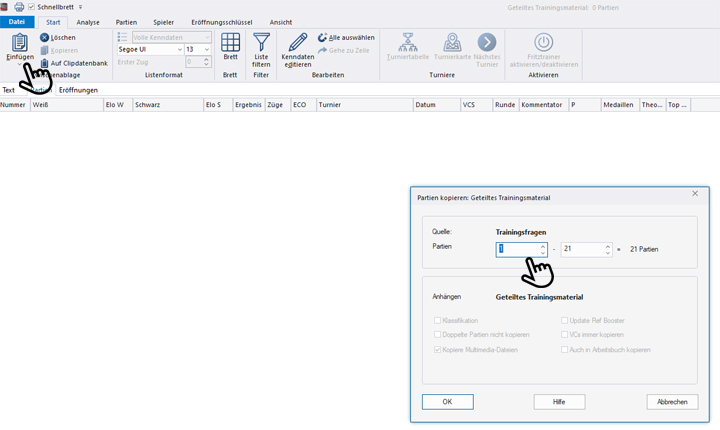Open Kenndaten editieren pencil icon

[x=297, y=43]
